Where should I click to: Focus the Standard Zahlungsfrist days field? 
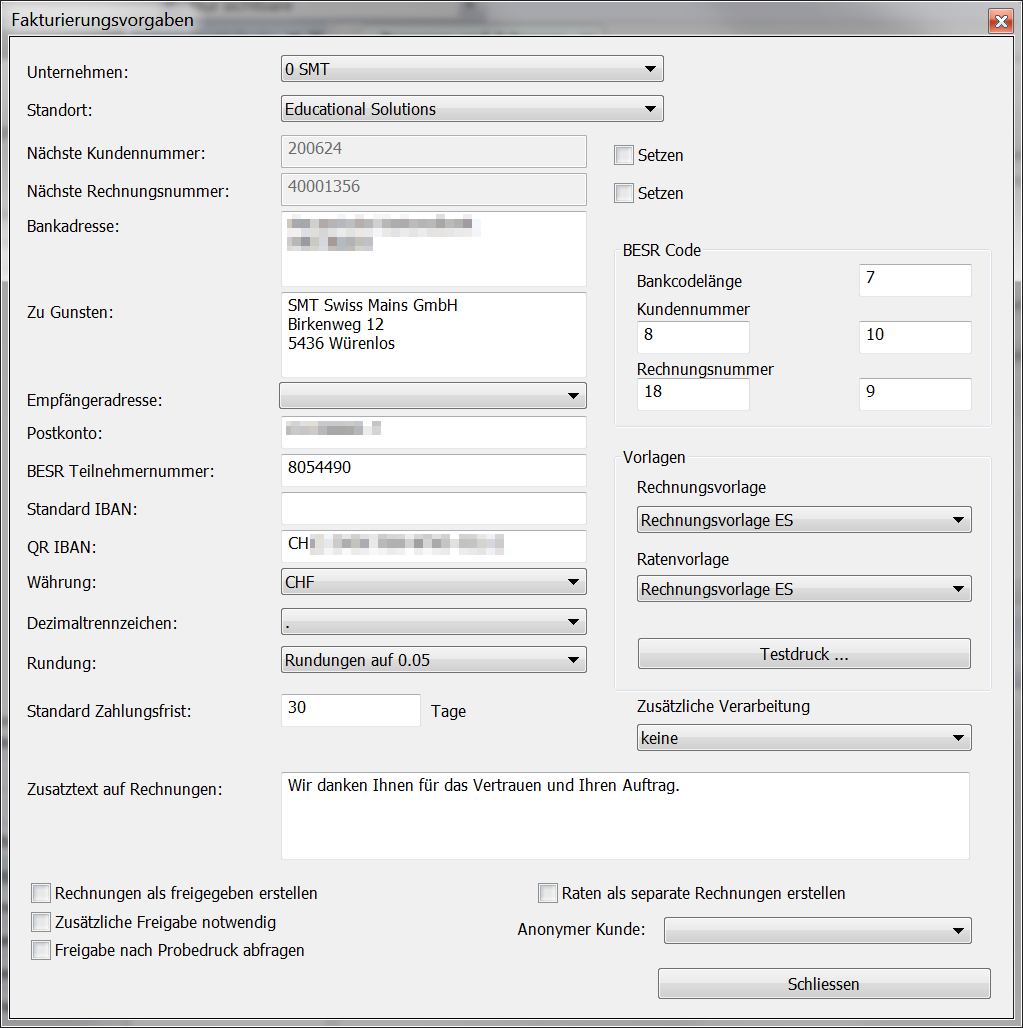tap(351, 710)
